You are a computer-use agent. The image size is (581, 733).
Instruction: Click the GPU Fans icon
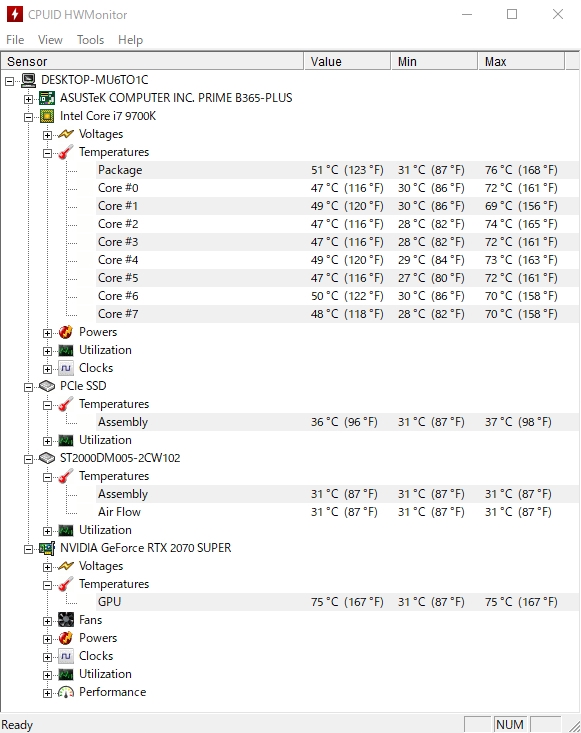(66, 620)
